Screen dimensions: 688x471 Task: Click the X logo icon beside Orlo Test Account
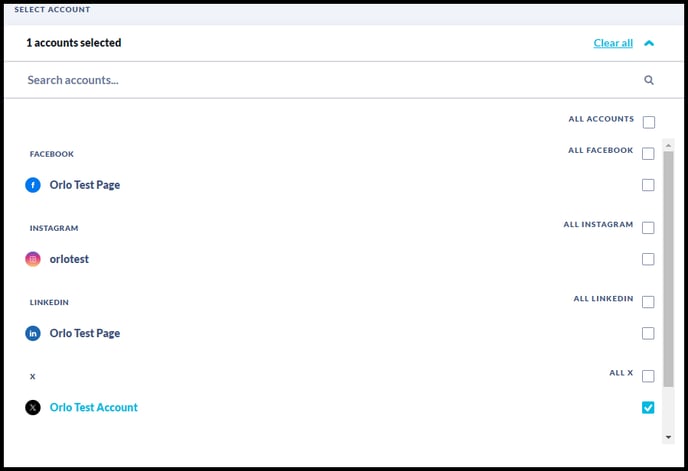coord(33,407)
